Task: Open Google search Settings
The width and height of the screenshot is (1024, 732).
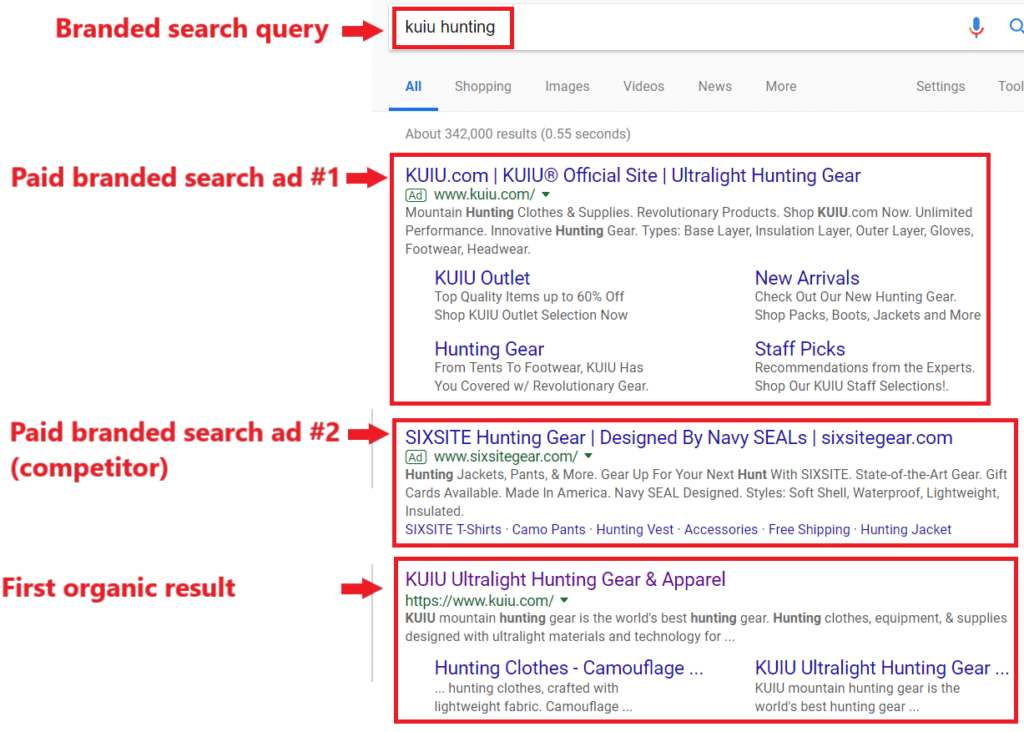Action: point(940,86)
